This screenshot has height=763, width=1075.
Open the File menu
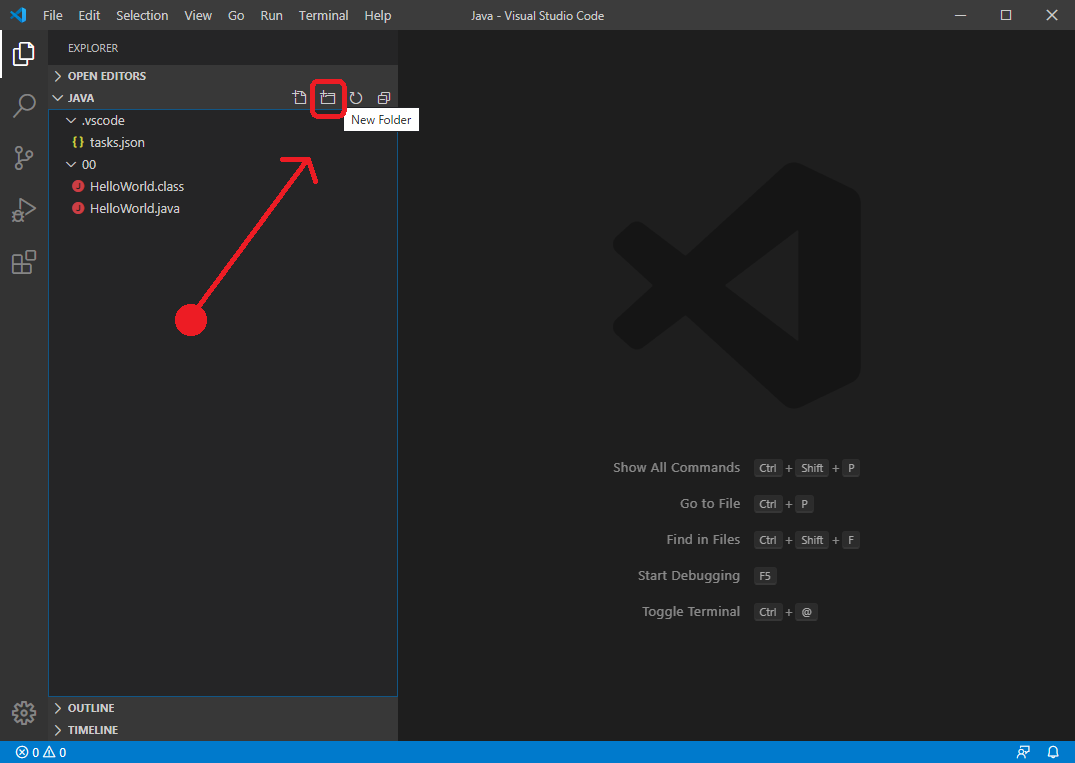pos(53,15)
